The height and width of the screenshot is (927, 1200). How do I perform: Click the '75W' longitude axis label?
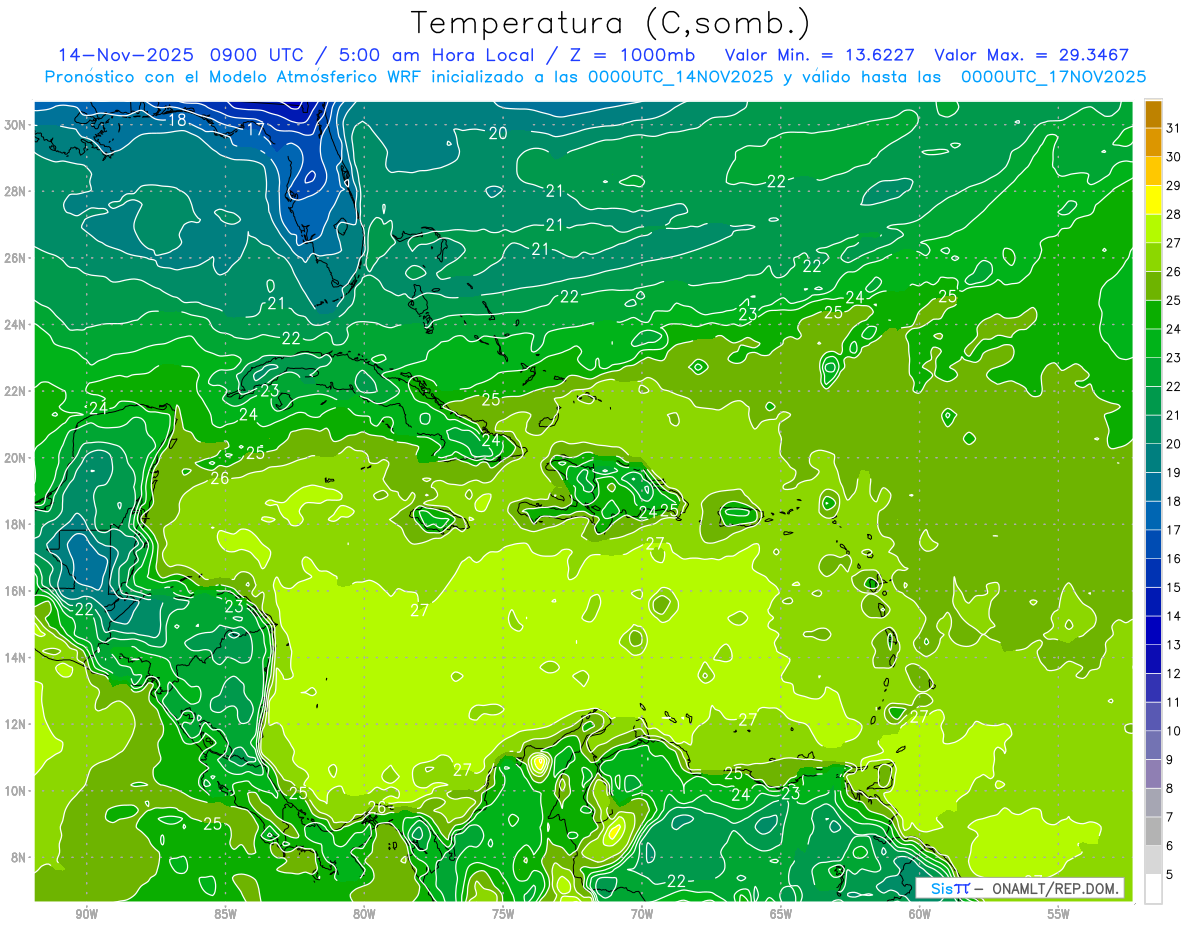(x=503, y=915)
